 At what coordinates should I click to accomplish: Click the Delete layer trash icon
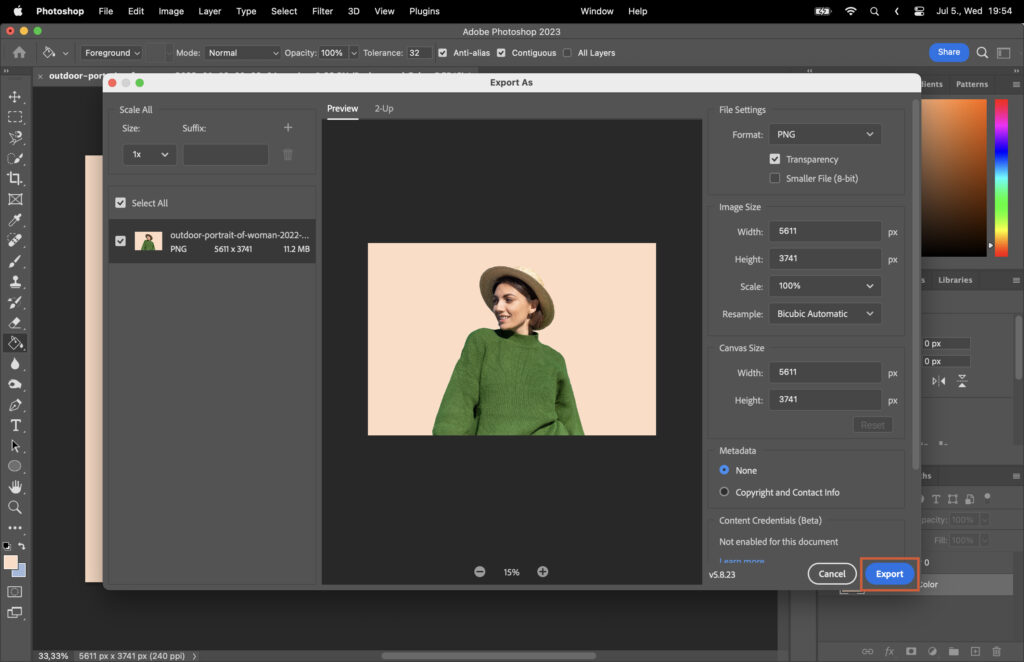(997, 651)
